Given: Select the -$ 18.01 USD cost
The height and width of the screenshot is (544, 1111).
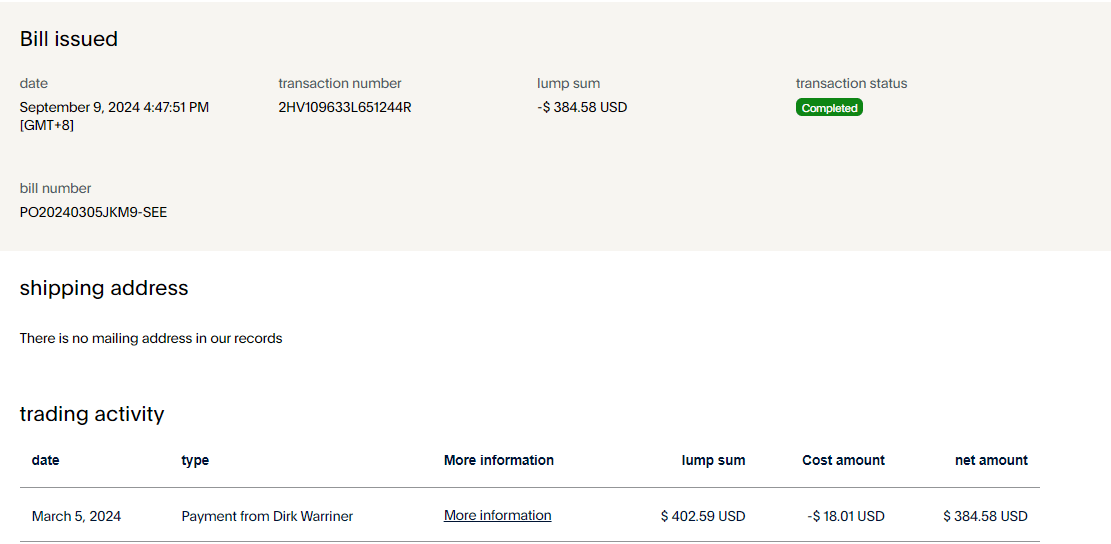Looking at the screenshot, I should (x=846, y=517).
